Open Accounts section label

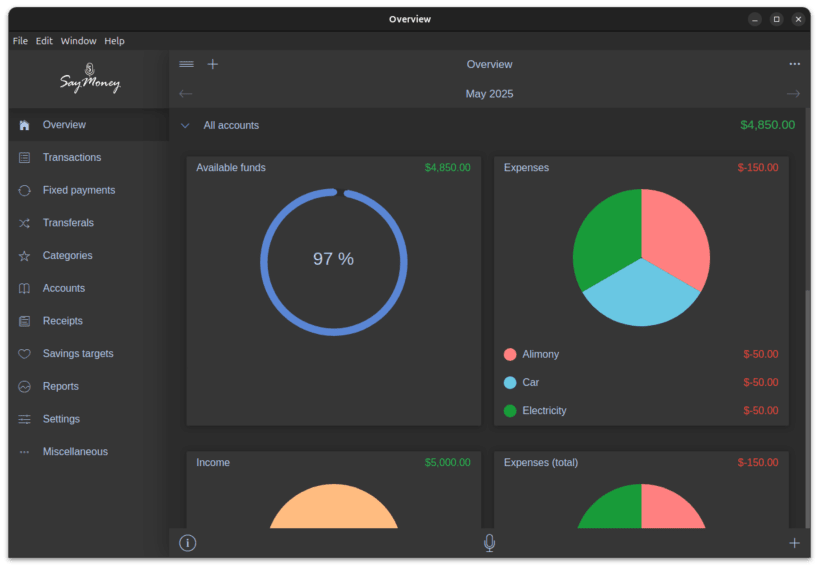point(64,288)
